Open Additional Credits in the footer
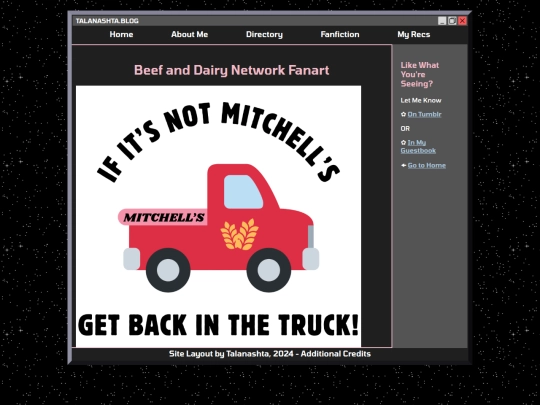The height and width of the screenshot is (405, 540). [335, 354]
